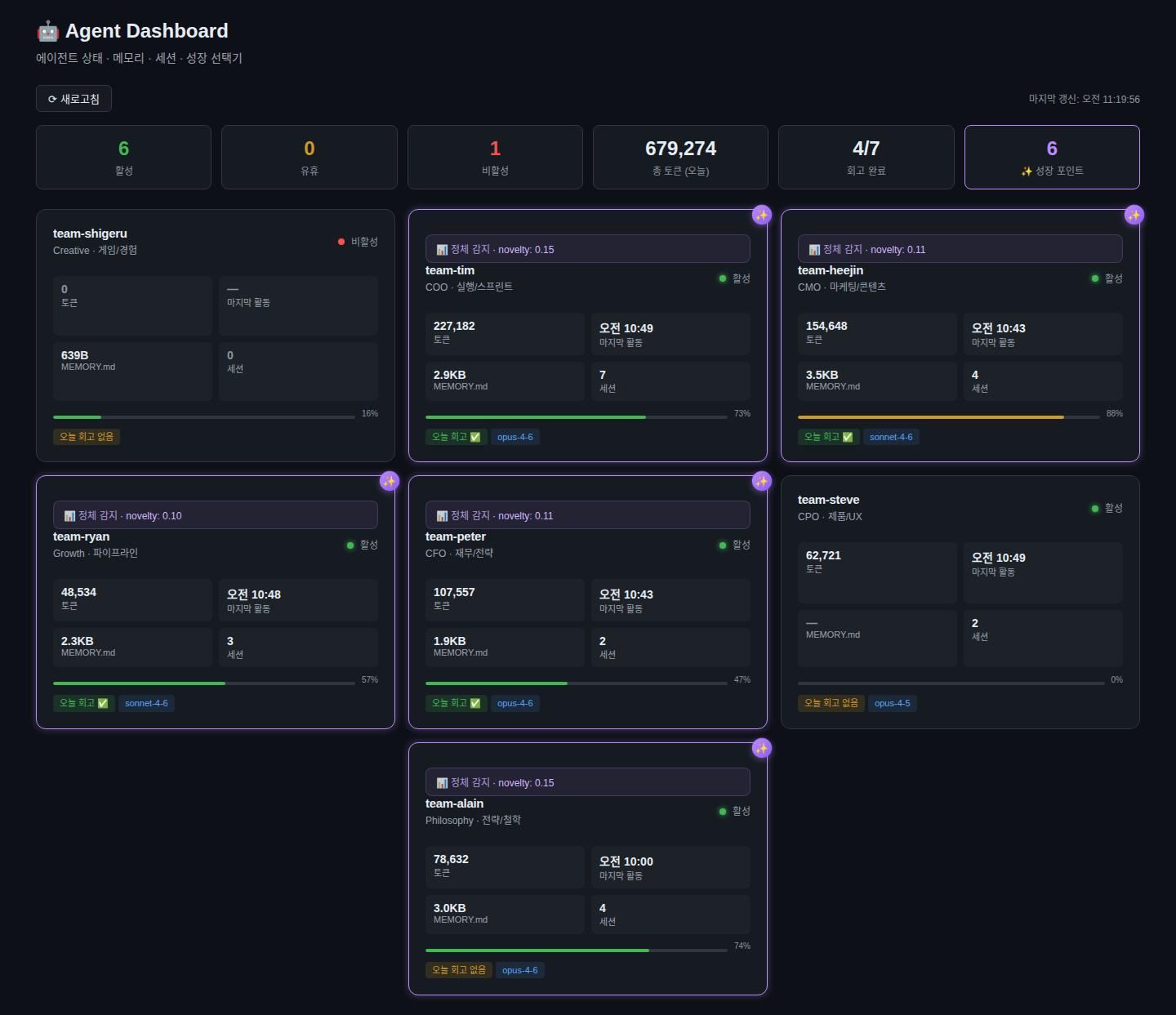Viewport: 1176px width, 1015px height.
Task: Expand the novelty 0.10 banner on team-ryan
Action: tap(215, 515)
